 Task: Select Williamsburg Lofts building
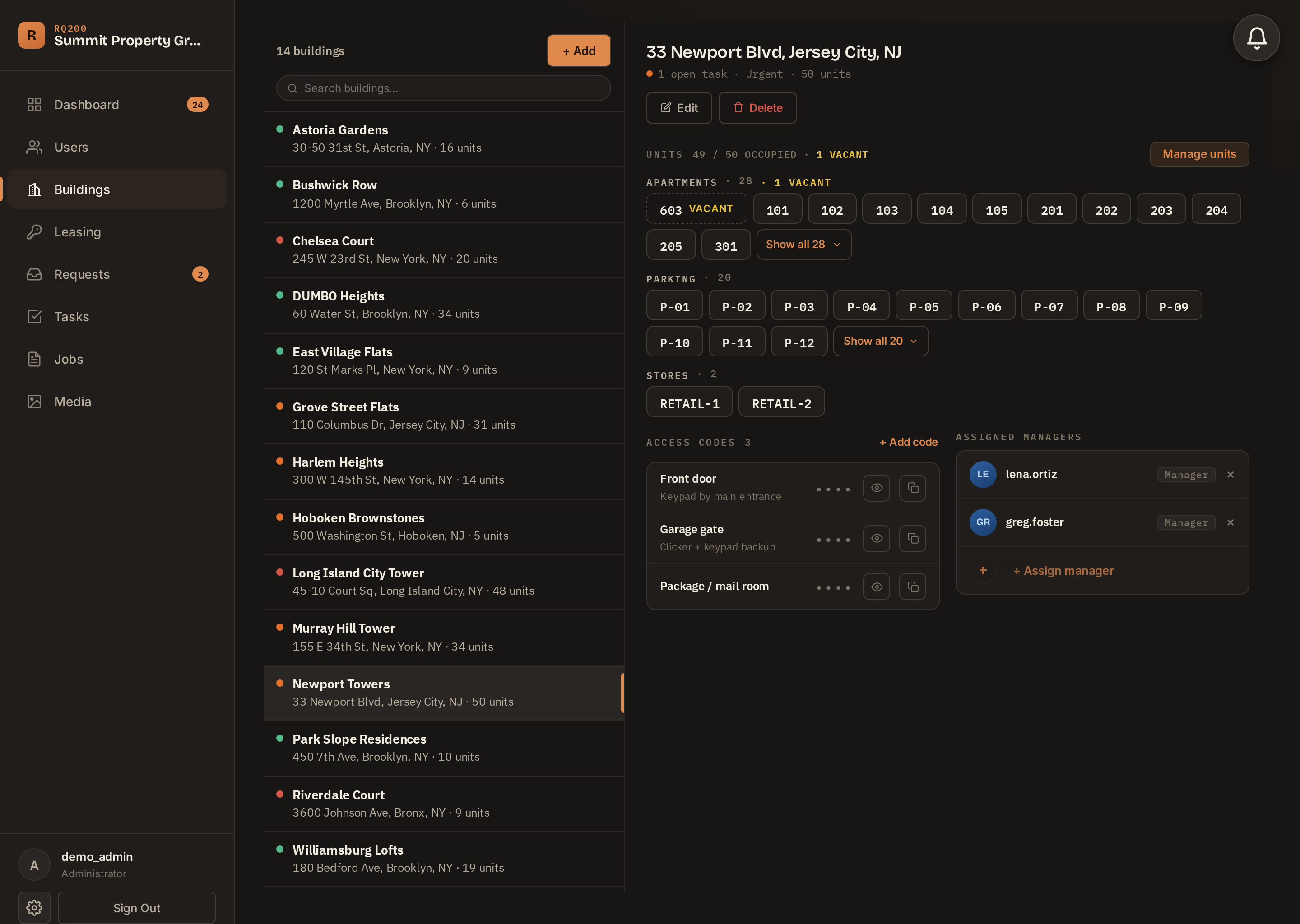(444, 859)
